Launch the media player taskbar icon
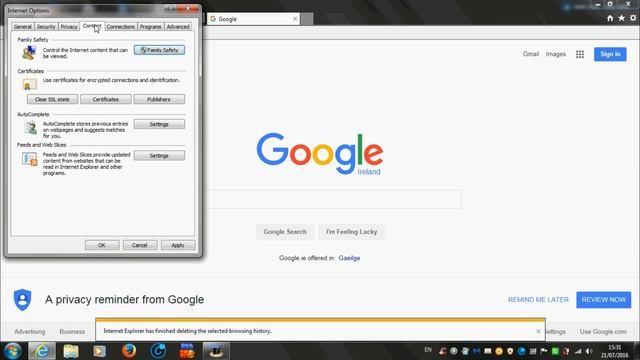640x360 pixels. point(100,351)
